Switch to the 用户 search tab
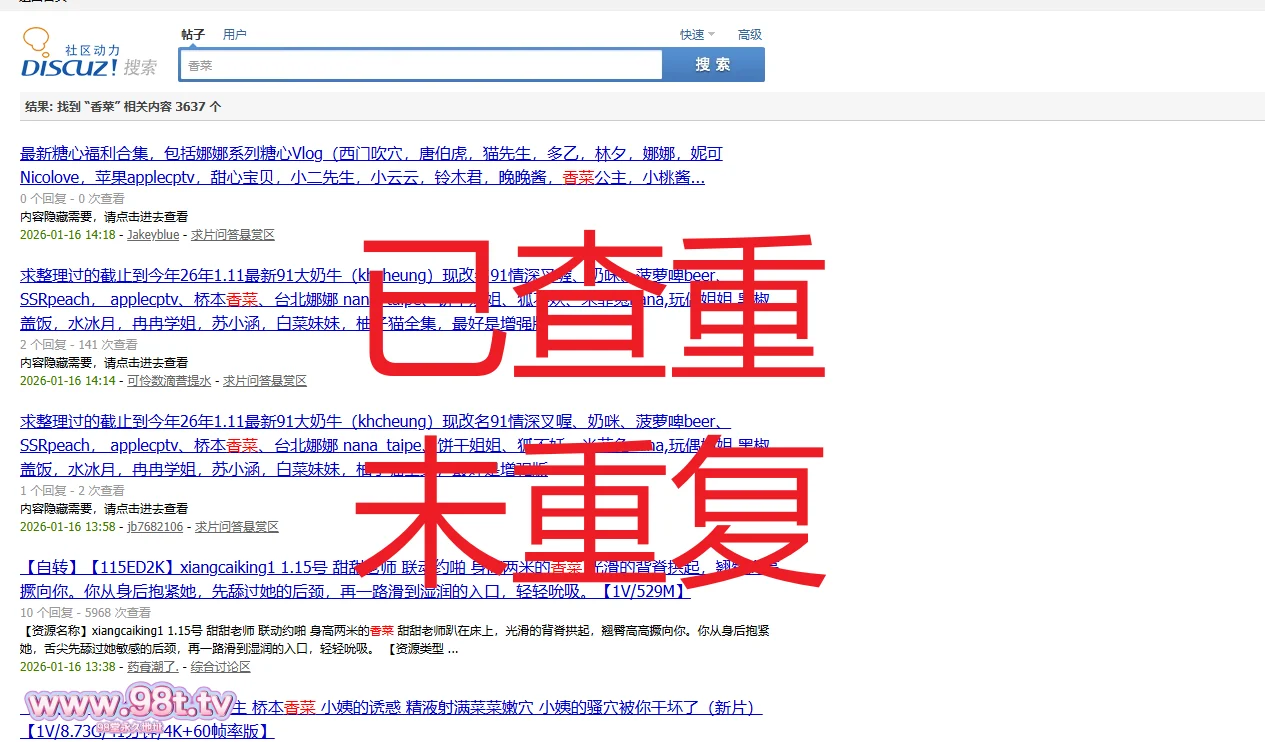Viewport: 1265px width, 742px height. pos(234,34)
